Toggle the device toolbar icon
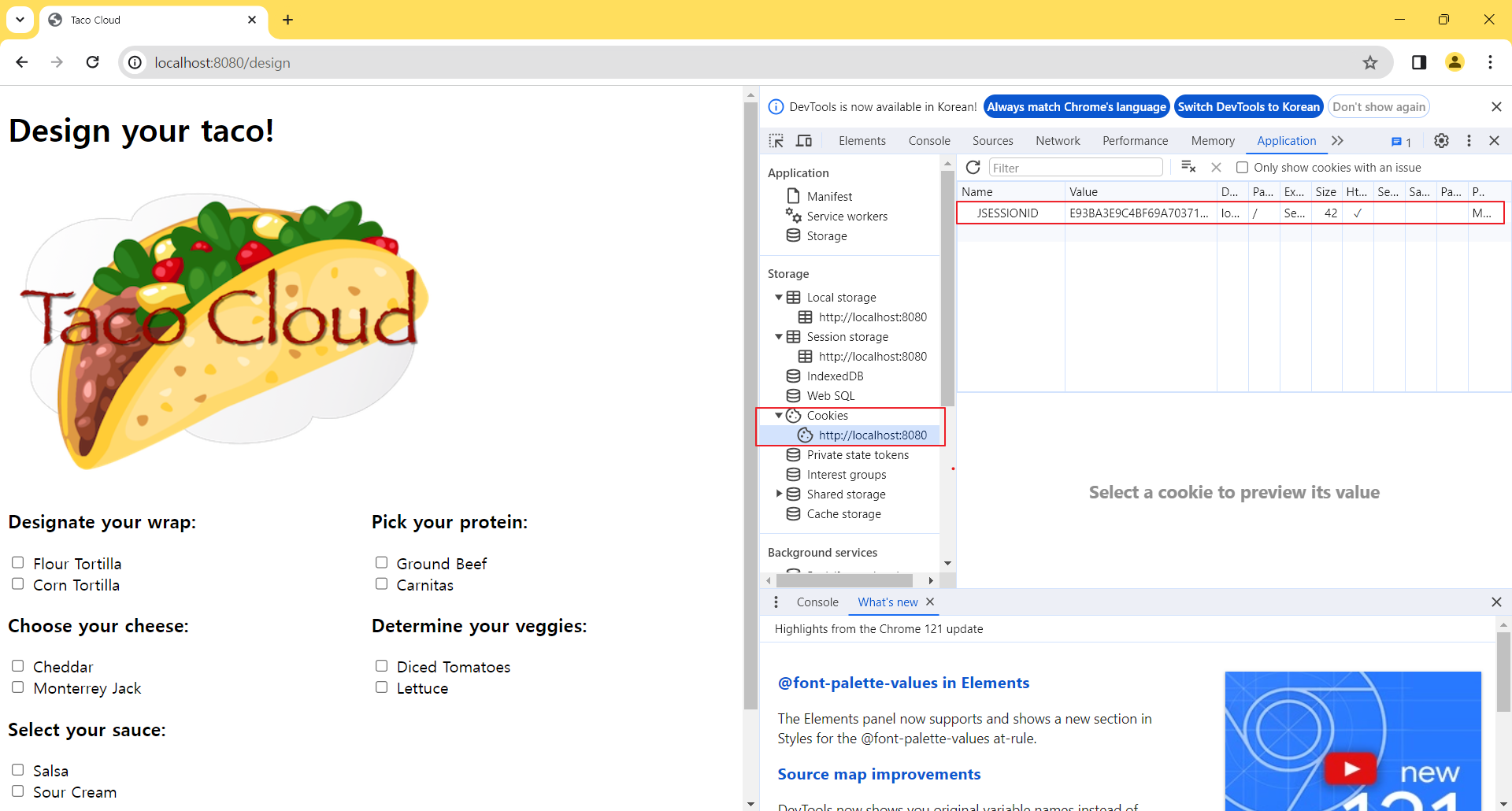Image resolution: width=1512 pixels, height=811 pixels. [x=804, y=141]
